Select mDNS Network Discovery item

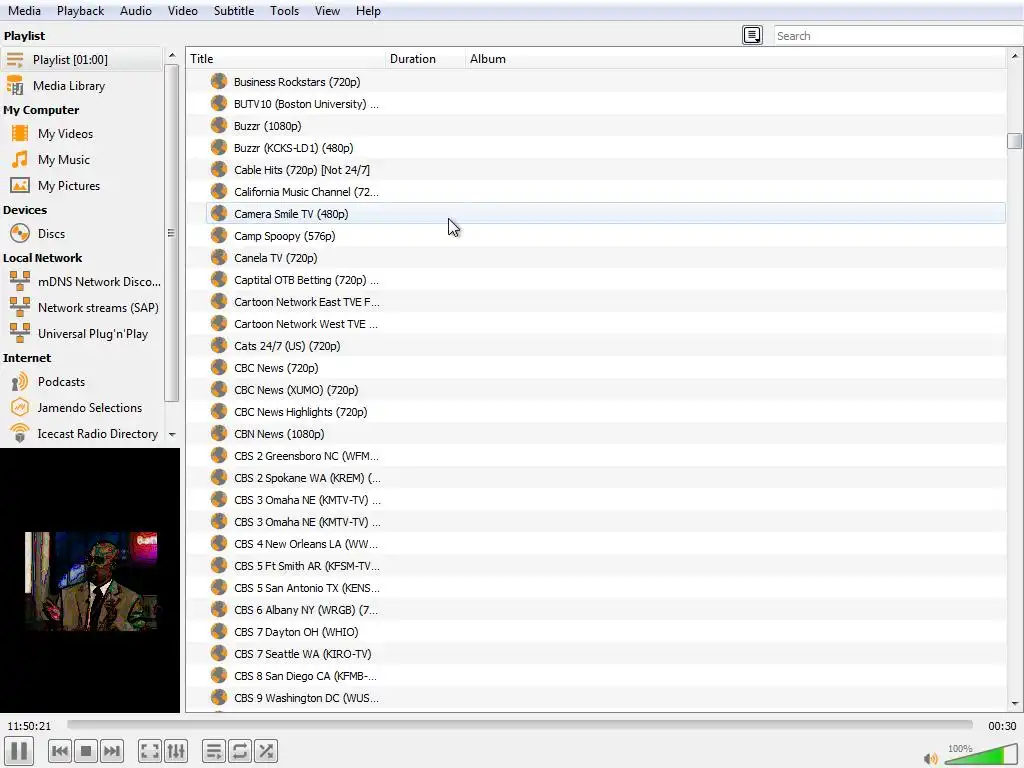81,282
